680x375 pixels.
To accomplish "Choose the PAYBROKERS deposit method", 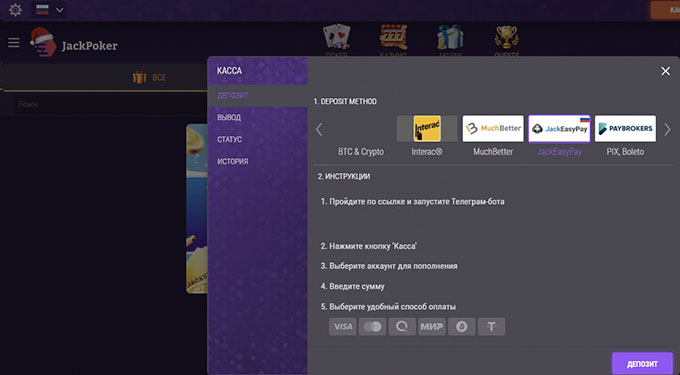I will tap(625, 128).
